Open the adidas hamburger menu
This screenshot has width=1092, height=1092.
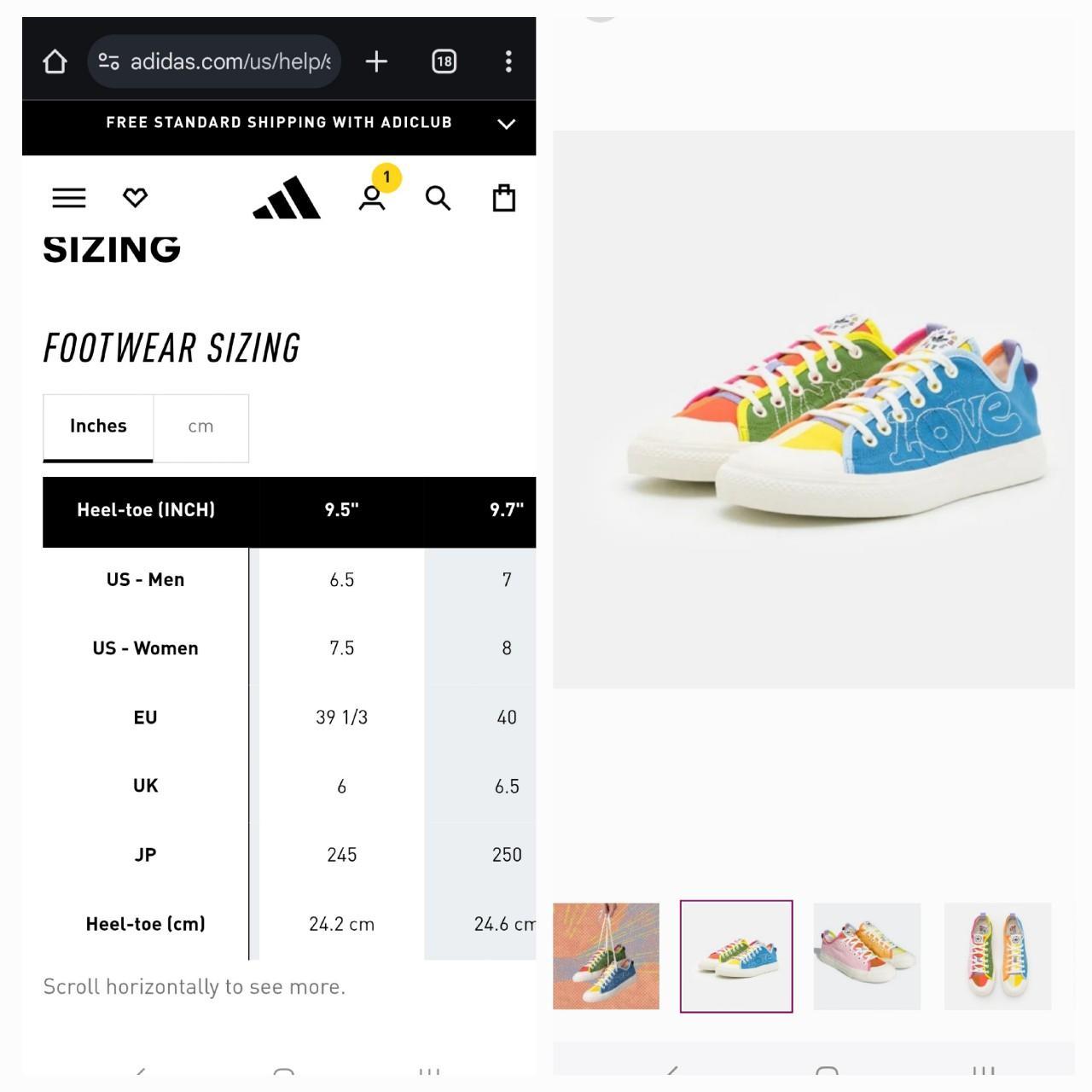click(x=69, y=198)
